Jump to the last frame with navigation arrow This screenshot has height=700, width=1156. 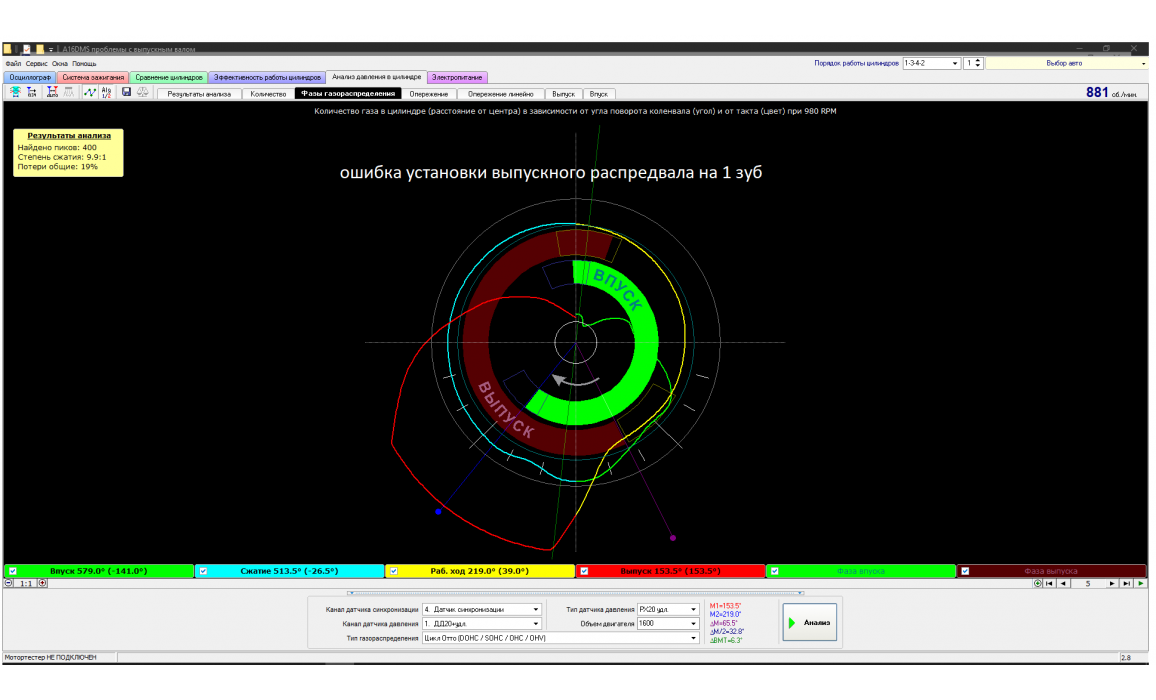pos(1126,583)
